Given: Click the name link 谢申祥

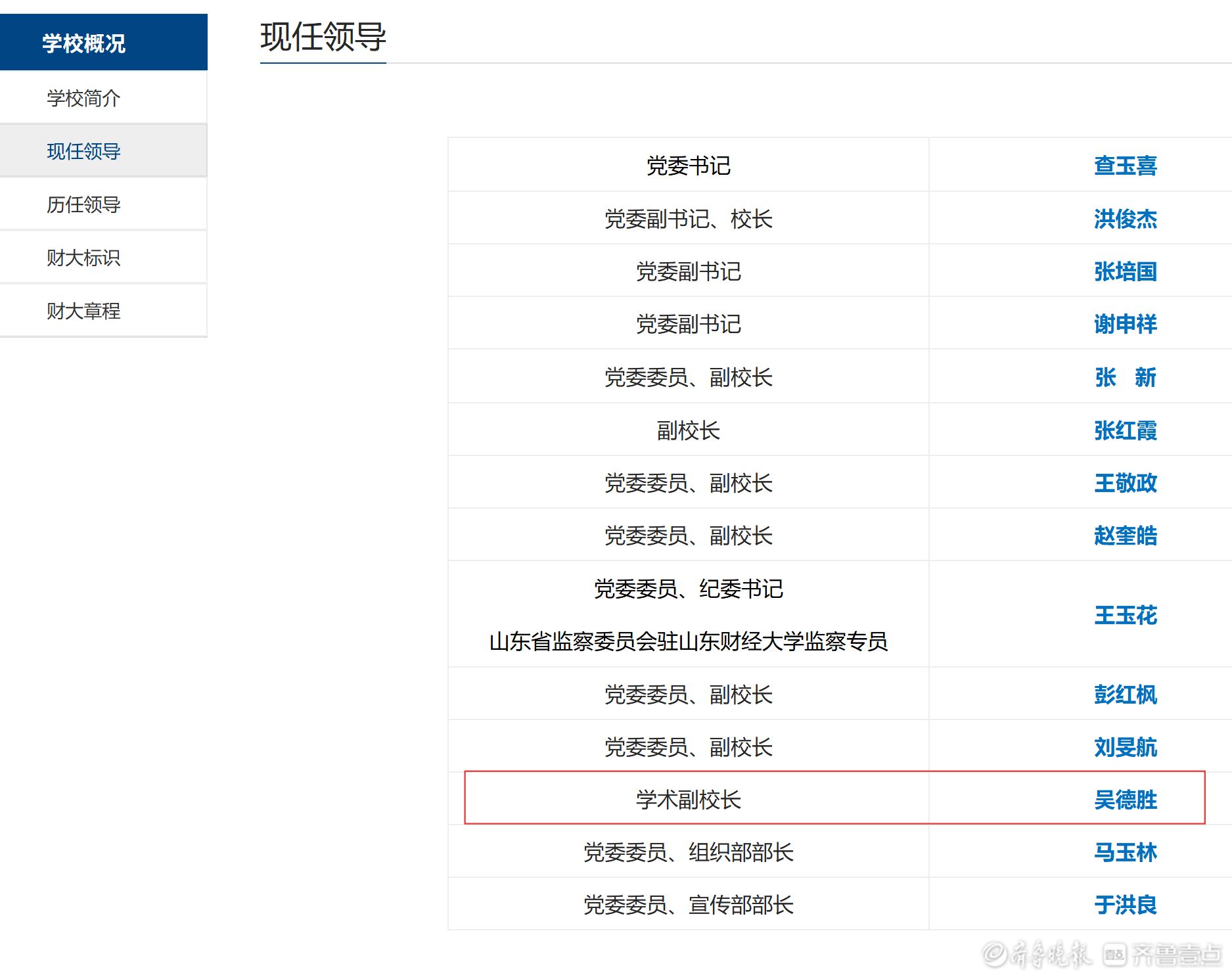Looking at the screenshot, I should pyautogui.click(x=1125, y=324).
